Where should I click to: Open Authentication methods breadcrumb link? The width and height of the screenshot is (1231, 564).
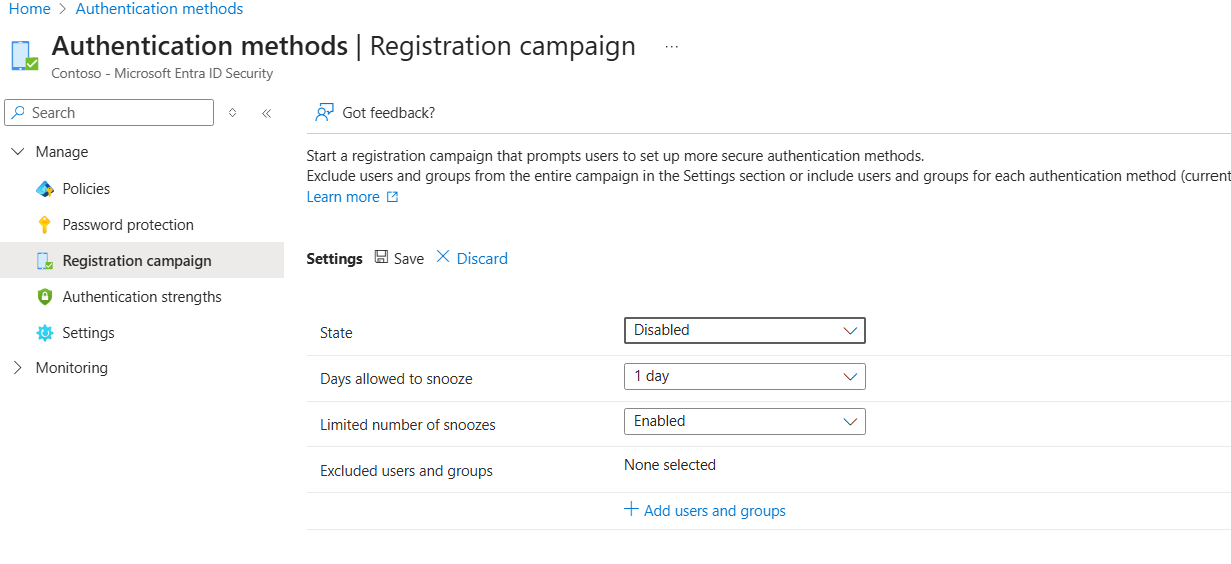(x=159, y=9)
